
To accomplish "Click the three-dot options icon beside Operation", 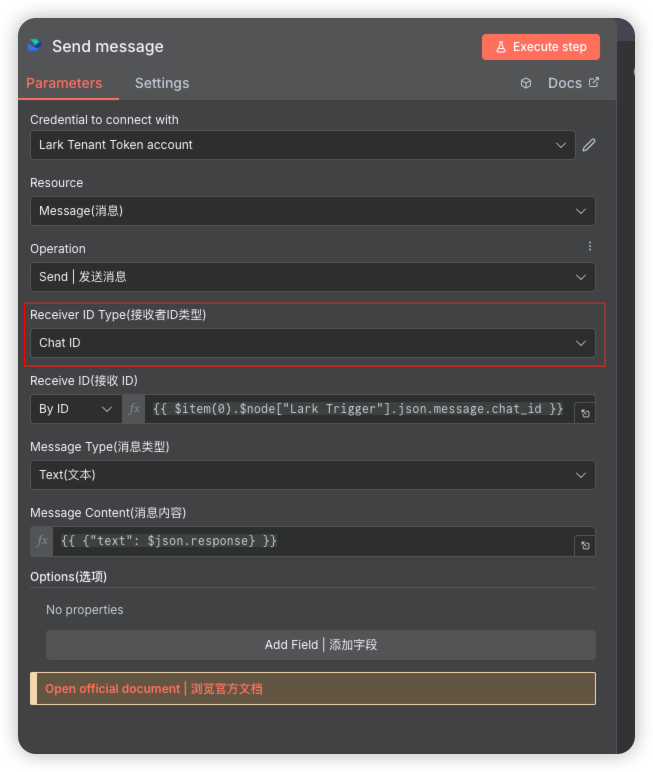I will point(589,246).
